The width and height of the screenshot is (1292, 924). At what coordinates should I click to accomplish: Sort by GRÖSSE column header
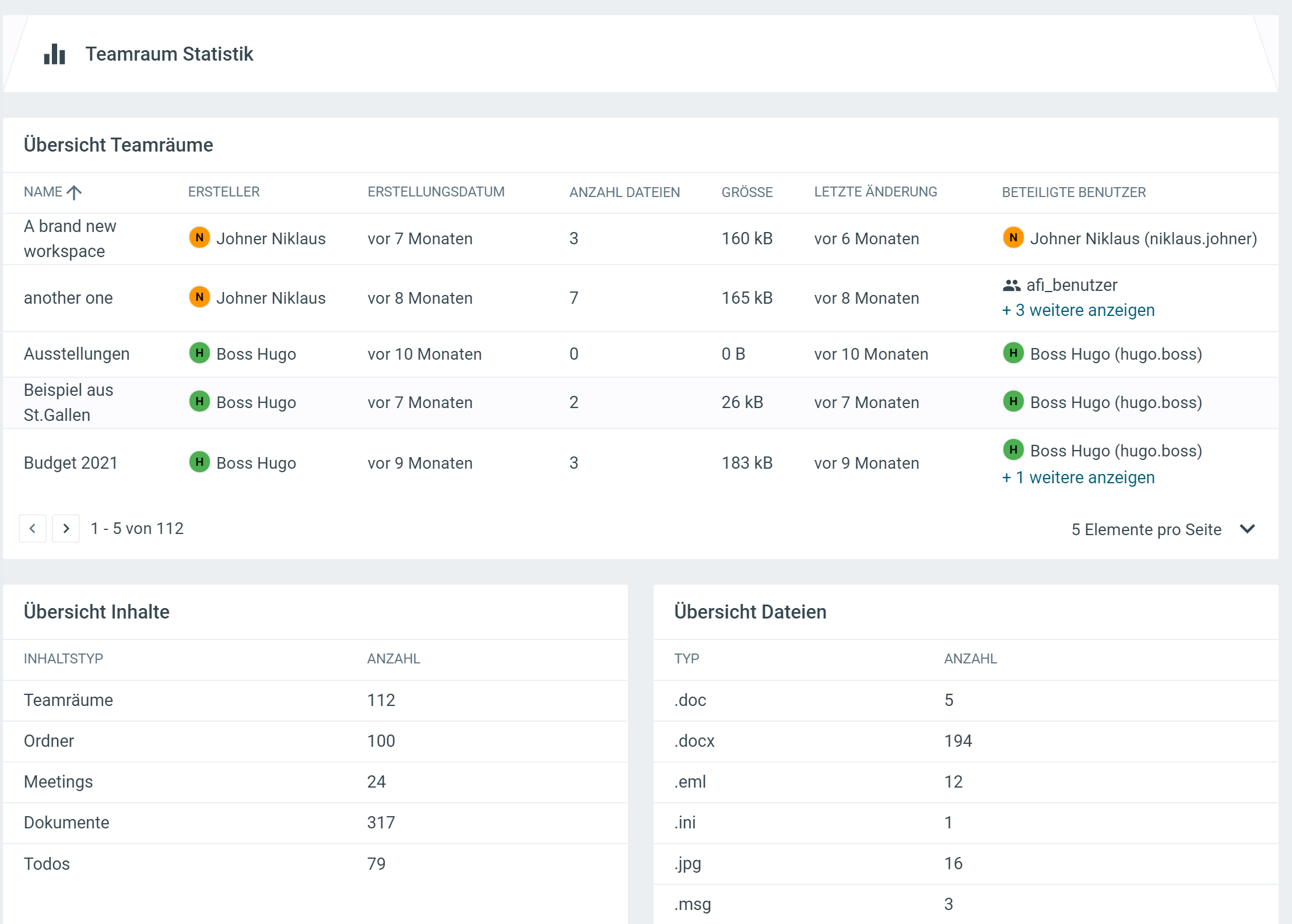747,192
